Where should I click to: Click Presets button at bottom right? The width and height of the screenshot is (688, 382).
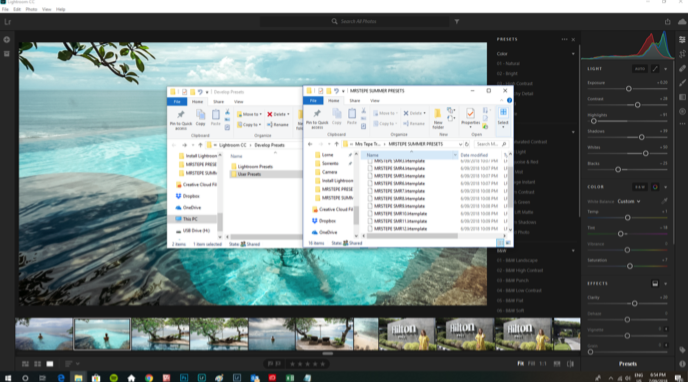coord(628,364)
